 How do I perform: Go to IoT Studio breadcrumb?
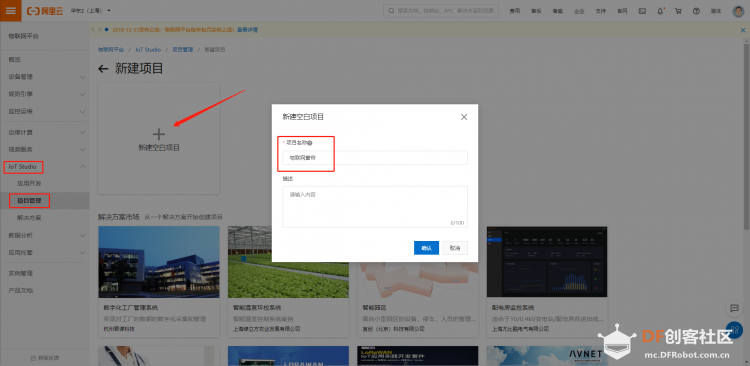pos(148,49)
